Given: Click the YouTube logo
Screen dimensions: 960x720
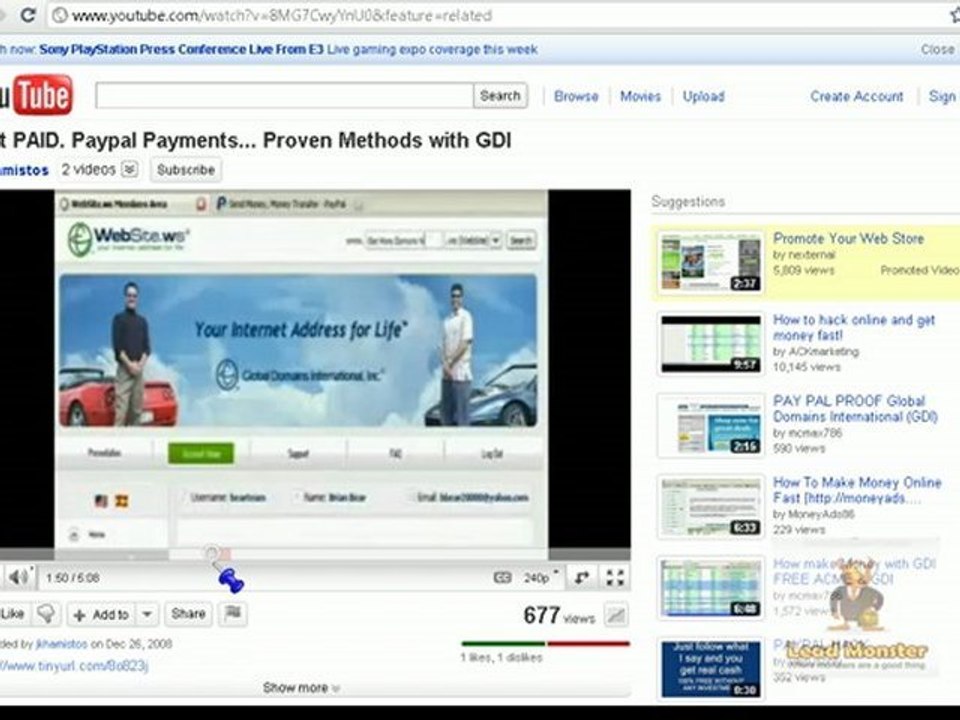Looking at the screenshot, I should tap(36, 96).
